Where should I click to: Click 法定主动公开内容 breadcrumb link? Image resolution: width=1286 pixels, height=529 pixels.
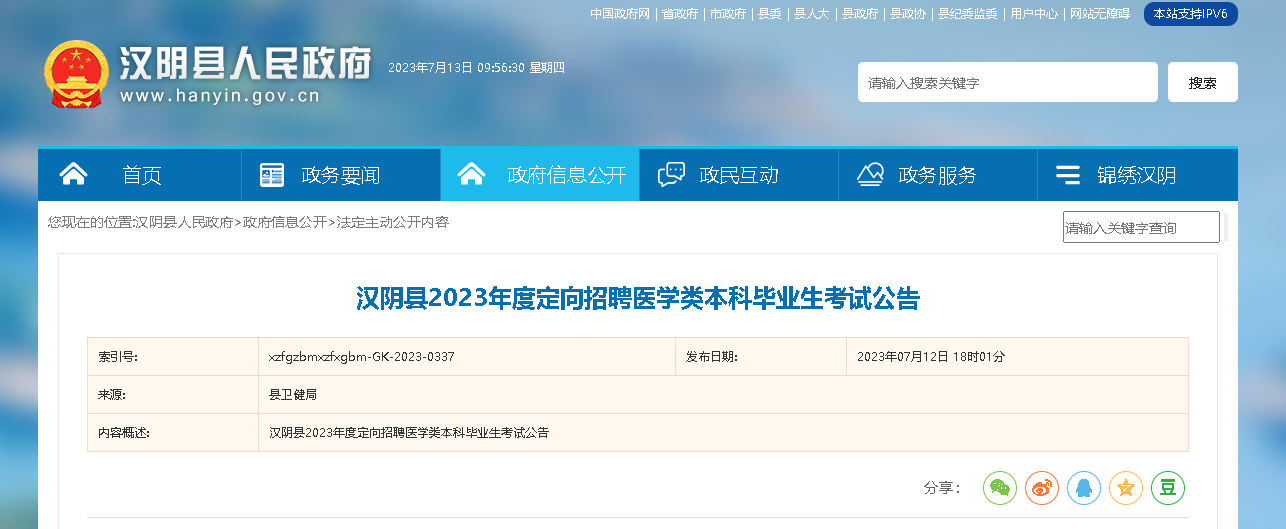[393, 222]
